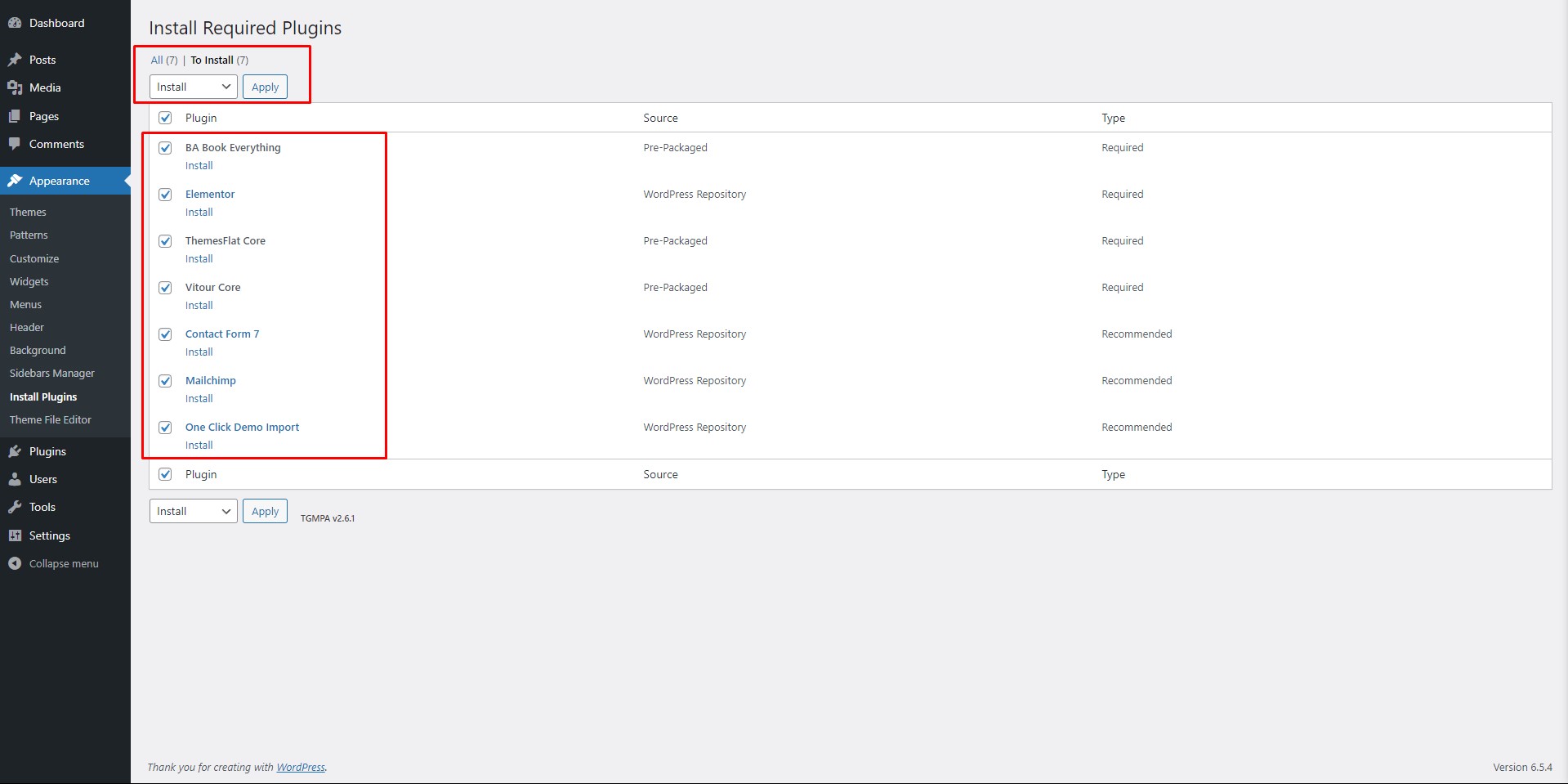Open the bottom bulk action Install dropdown
The height and width of the screenshot is (784, 1568).
tap(194, 511)
